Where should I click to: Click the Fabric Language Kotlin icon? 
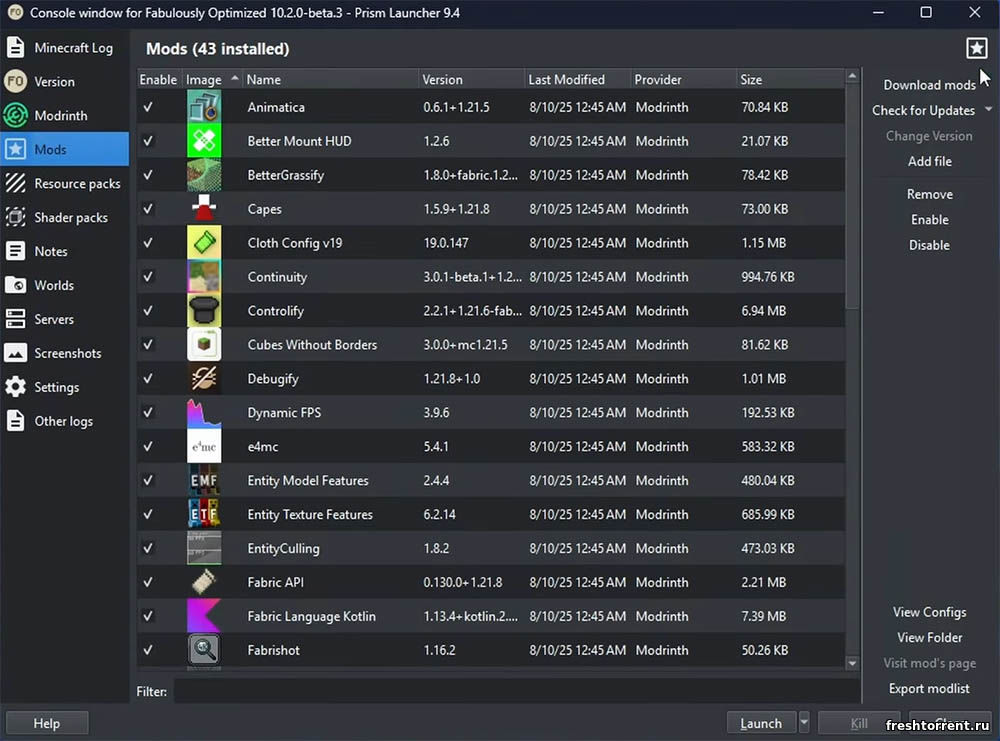point(204,616)
